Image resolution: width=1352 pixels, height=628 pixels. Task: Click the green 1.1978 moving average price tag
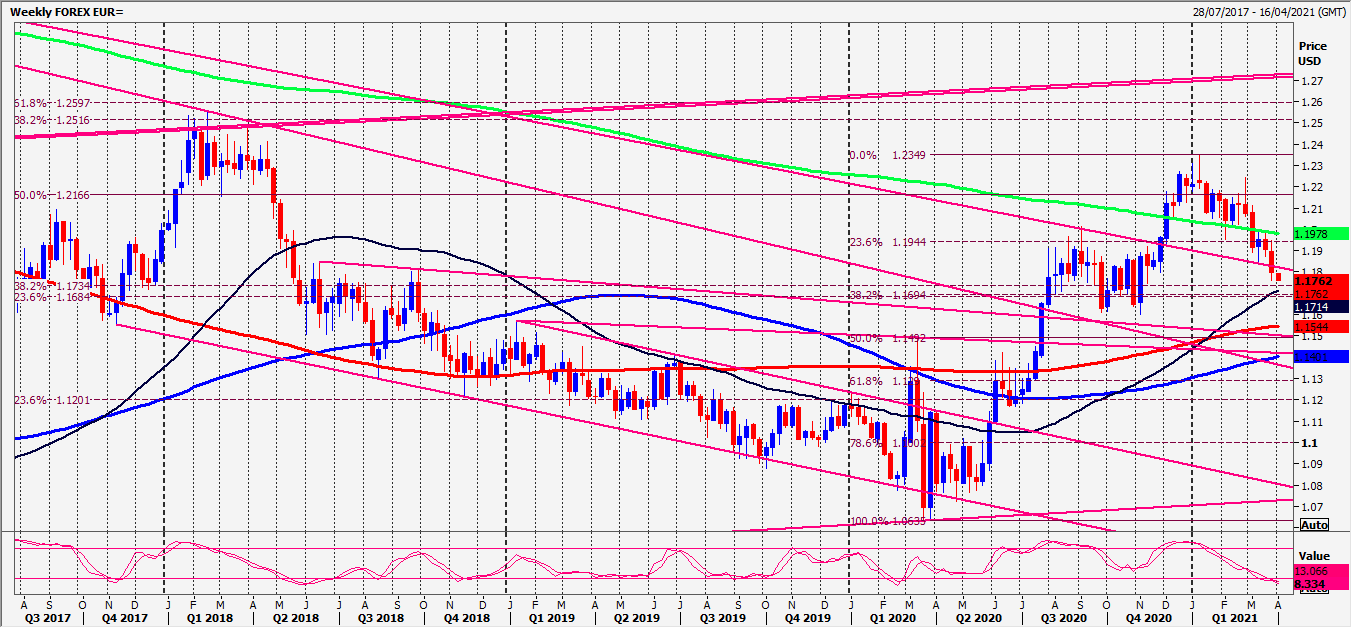(1312, 233)
